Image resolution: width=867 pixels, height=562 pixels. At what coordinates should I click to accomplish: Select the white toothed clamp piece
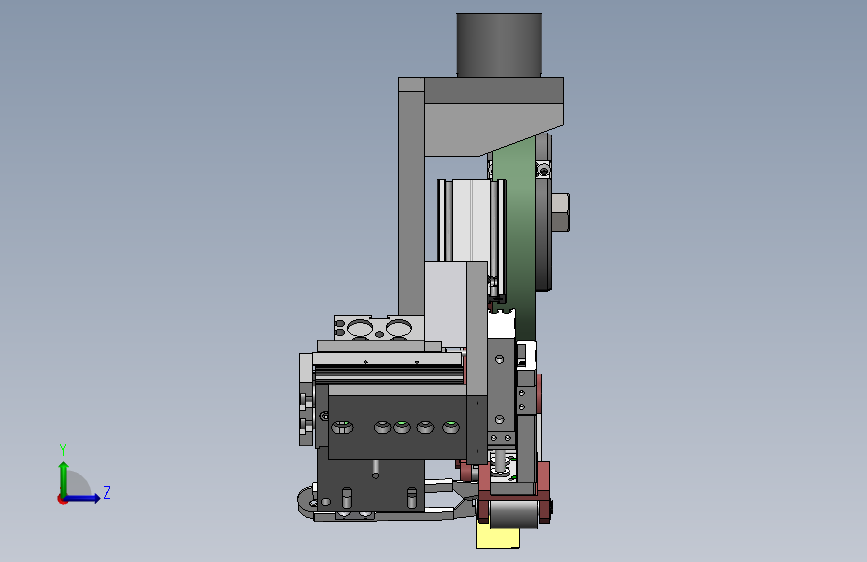(x=502, y=324)
